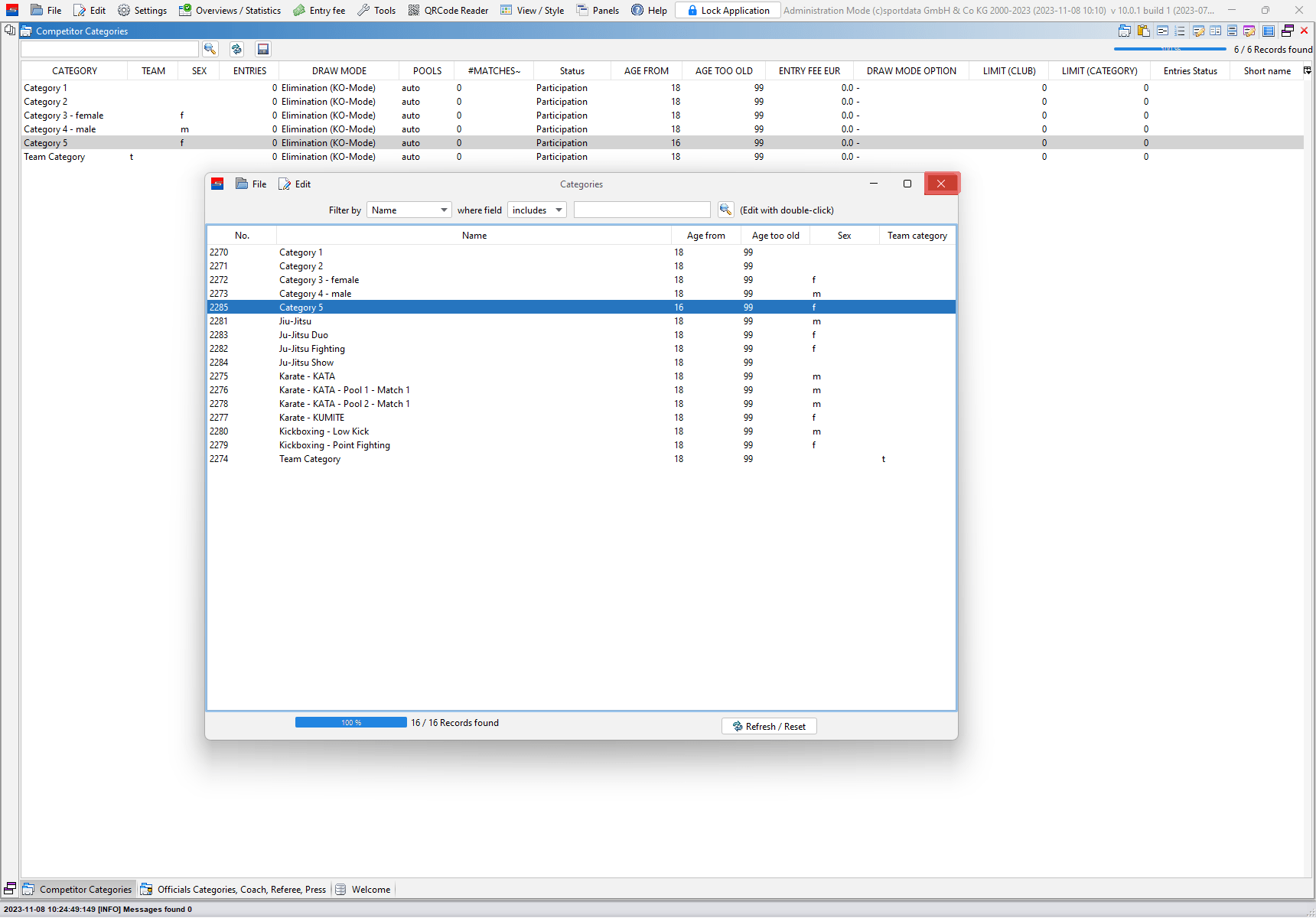Click the Lock Application button
1316x918 pixels.
coord(728,11)
